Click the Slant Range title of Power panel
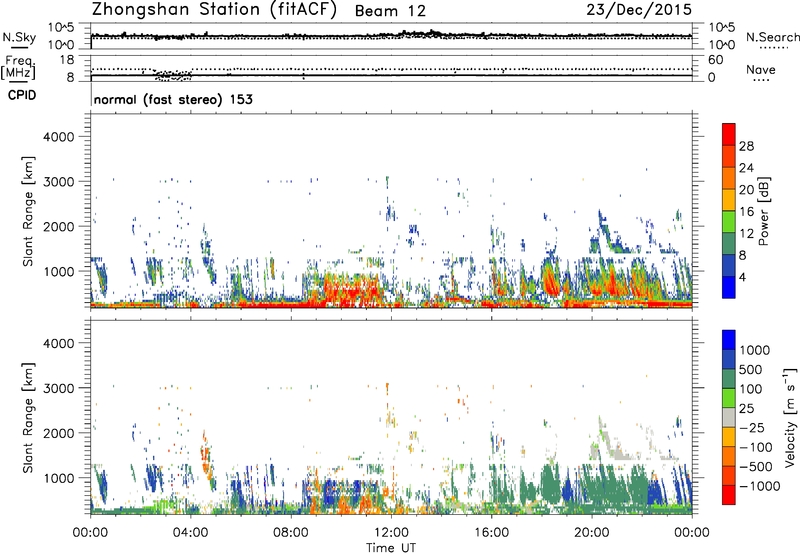Screen dimensions: 800x554 click(x=28, y=211)
